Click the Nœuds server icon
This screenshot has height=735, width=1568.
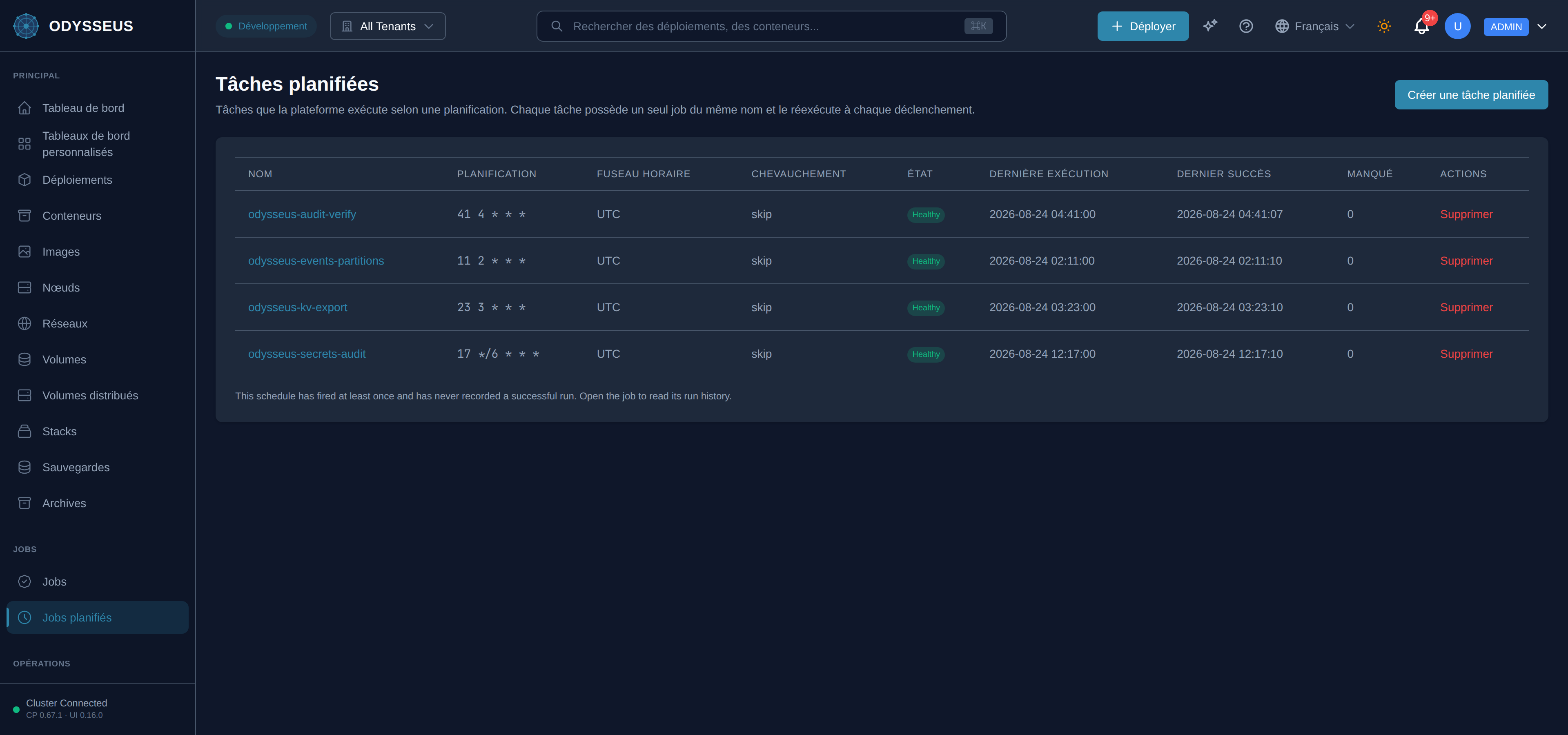click(x=24, y=287)
